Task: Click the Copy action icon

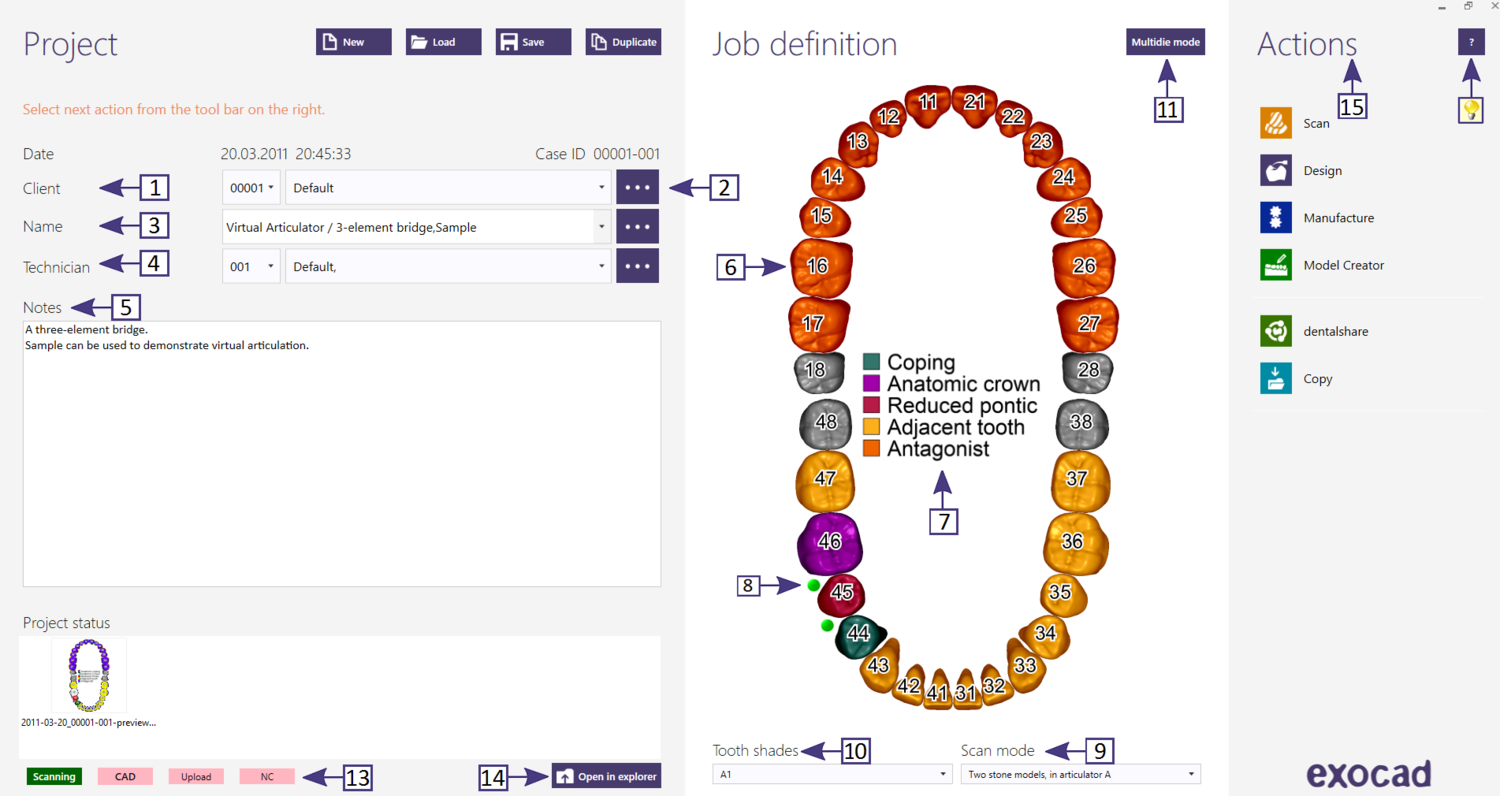Action: 1276,379
